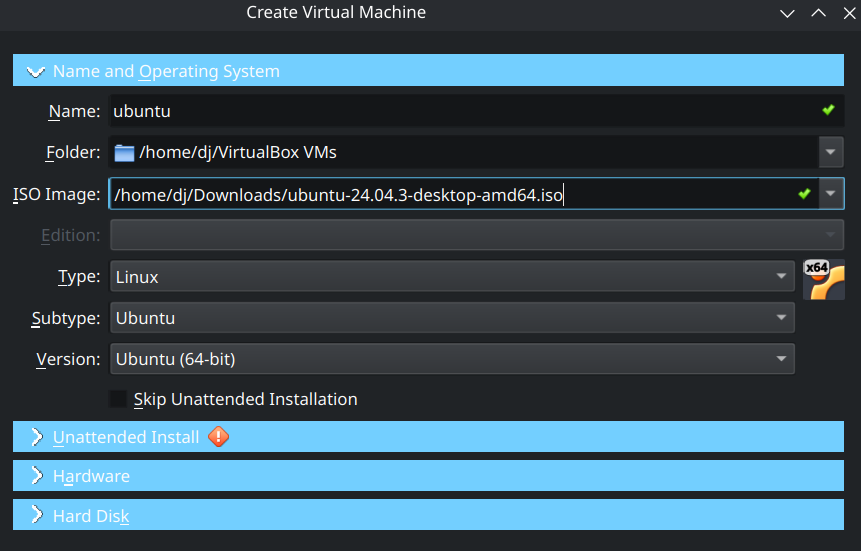Minimize the window with the down chevron
This screenshot has width=861, height=551.
[787, 13]
